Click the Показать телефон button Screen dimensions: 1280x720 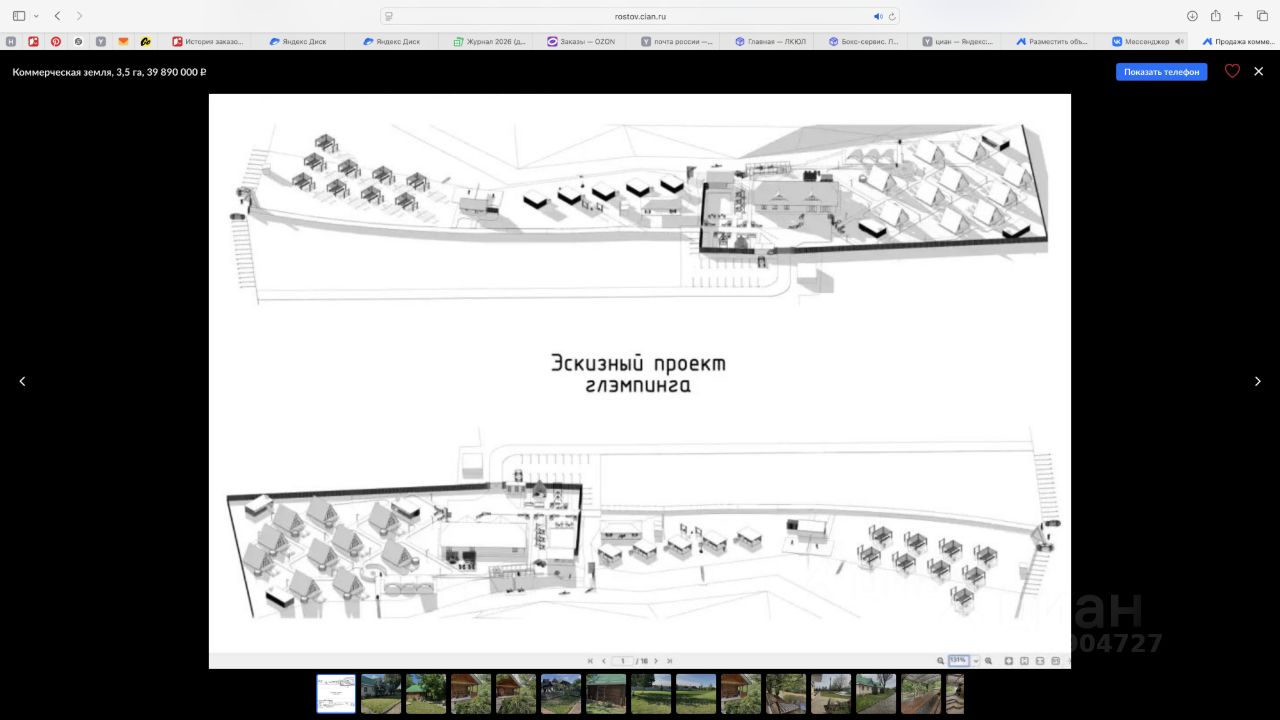click(1161, 72)
